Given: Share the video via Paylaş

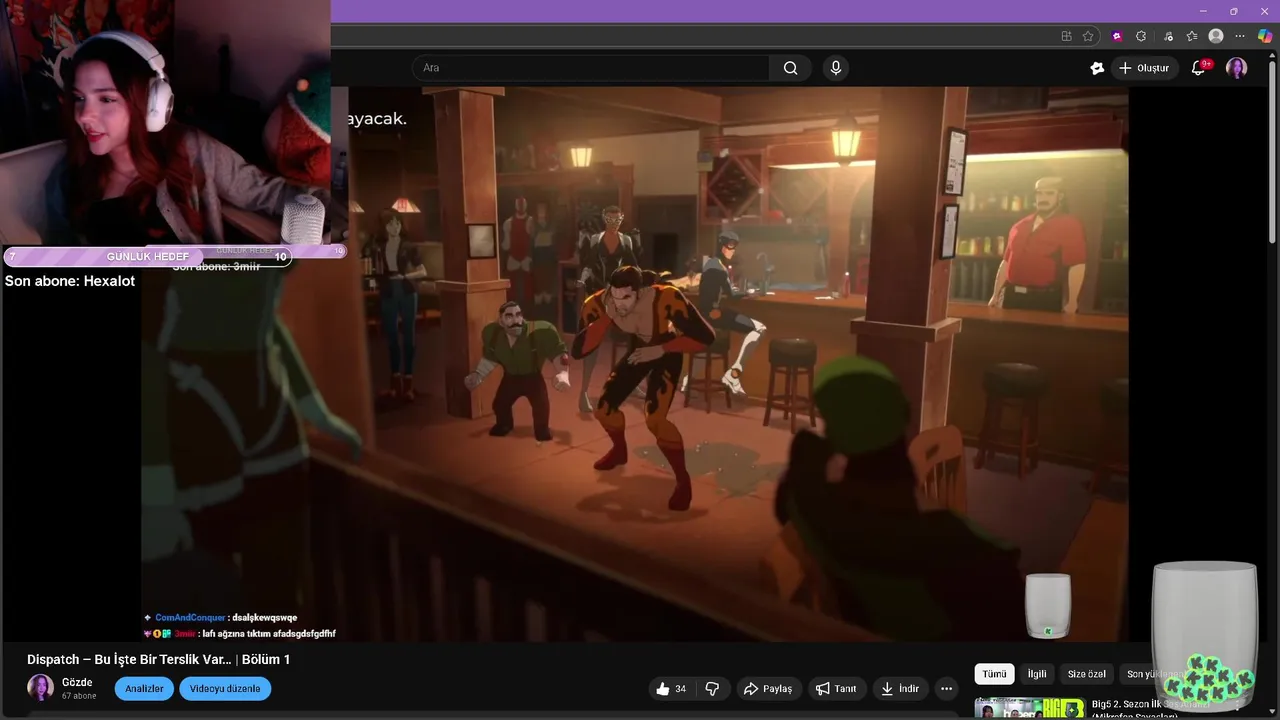Looking at the screenshot, I should click(x=768, y=689).
